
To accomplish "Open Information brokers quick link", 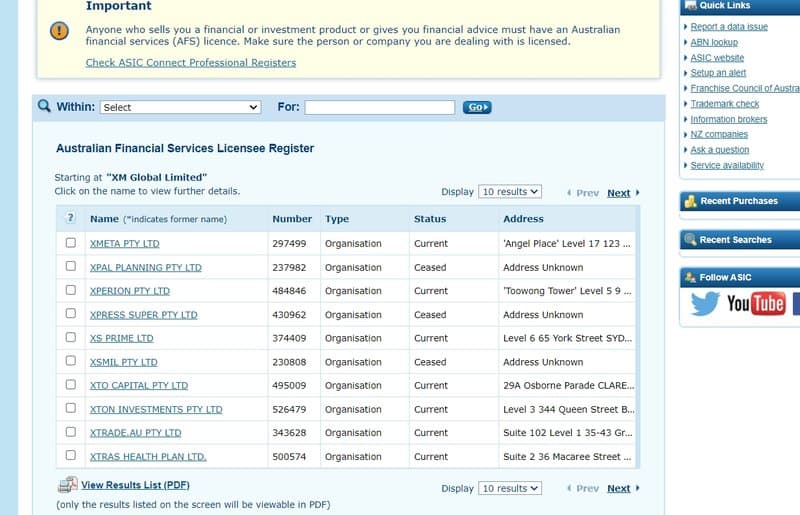I will [x=729, y=119].
